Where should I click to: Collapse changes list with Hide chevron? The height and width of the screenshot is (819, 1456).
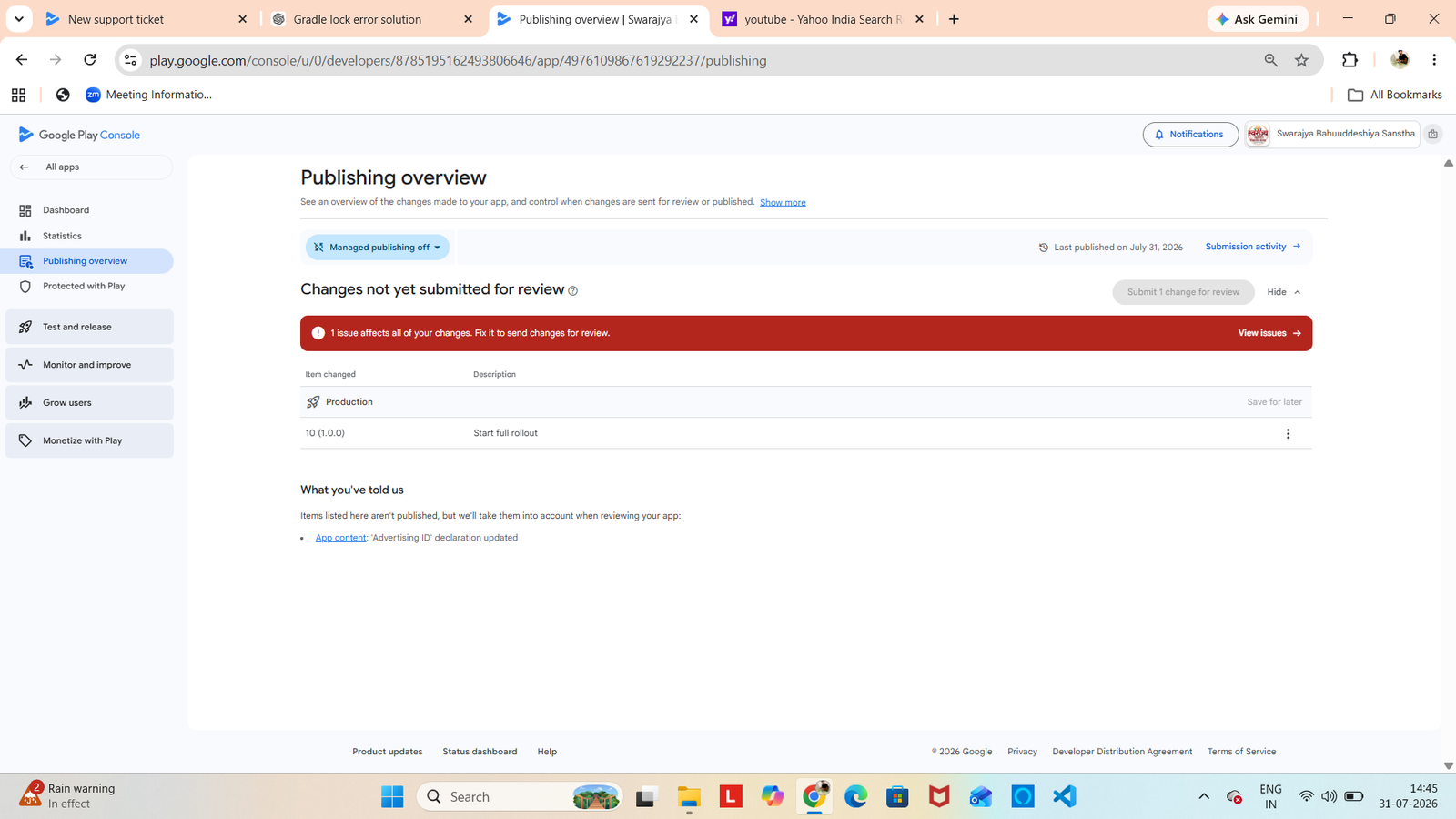(x=1284, y=292)
